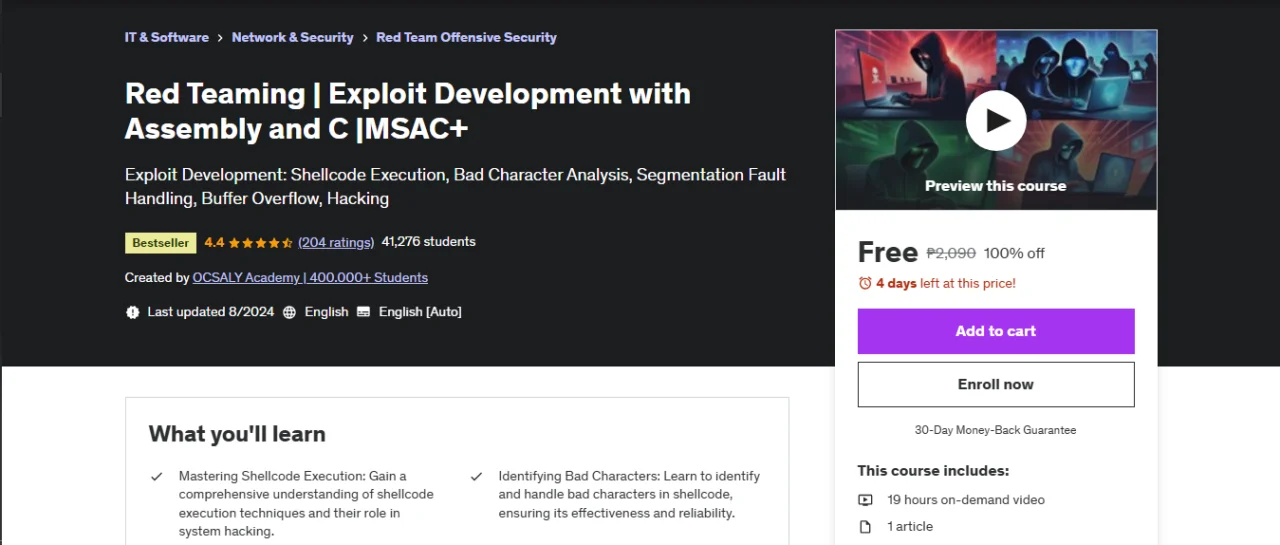This screenshot has width=1280, height=545.
Task: Click the Enroll now button
Action: [x=996, y=384]
